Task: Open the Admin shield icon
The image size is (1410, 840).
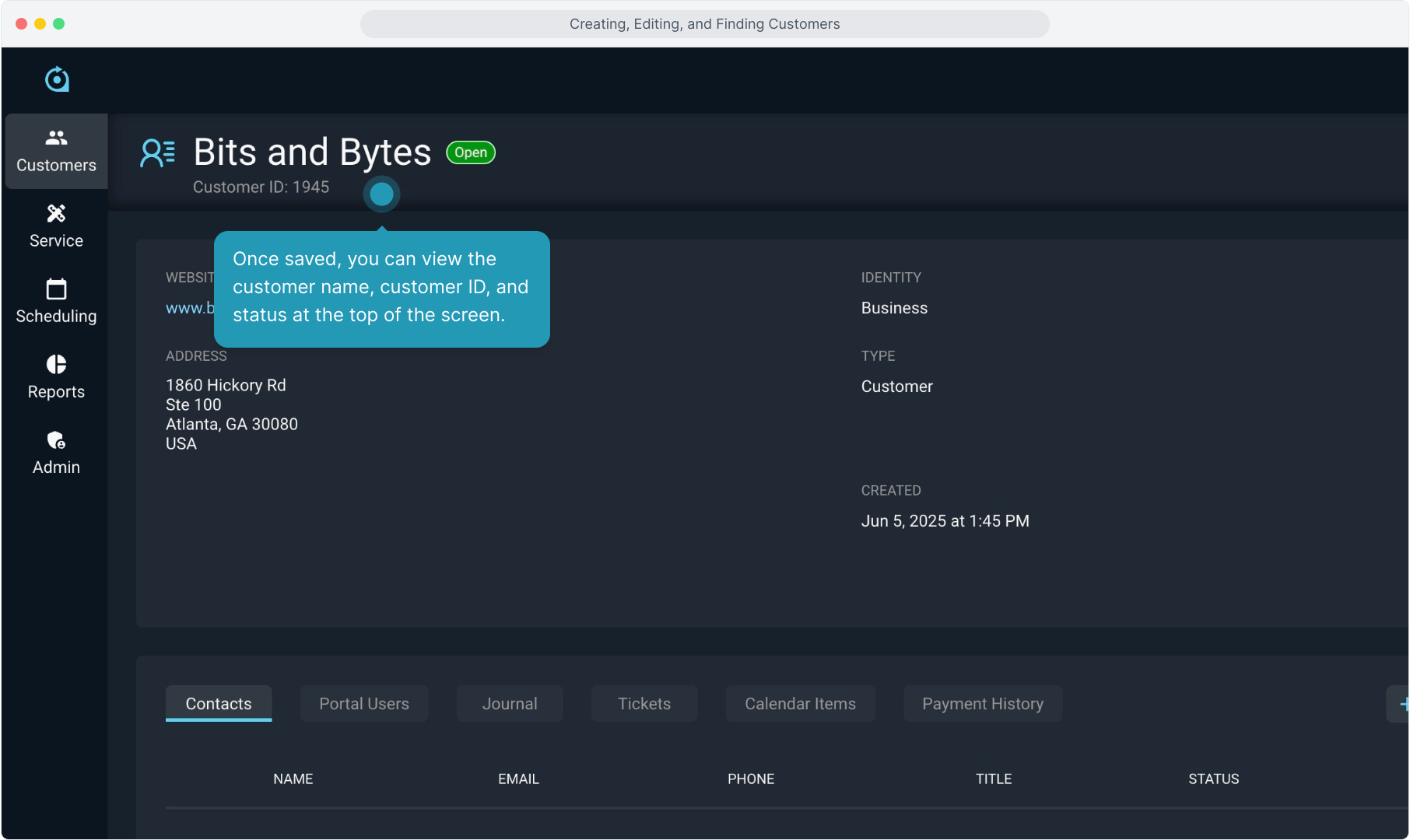Action: coord(56,440)
